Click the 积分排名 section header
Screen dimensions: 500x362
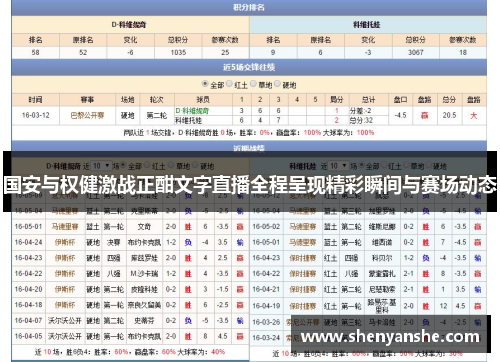(249, 7)
